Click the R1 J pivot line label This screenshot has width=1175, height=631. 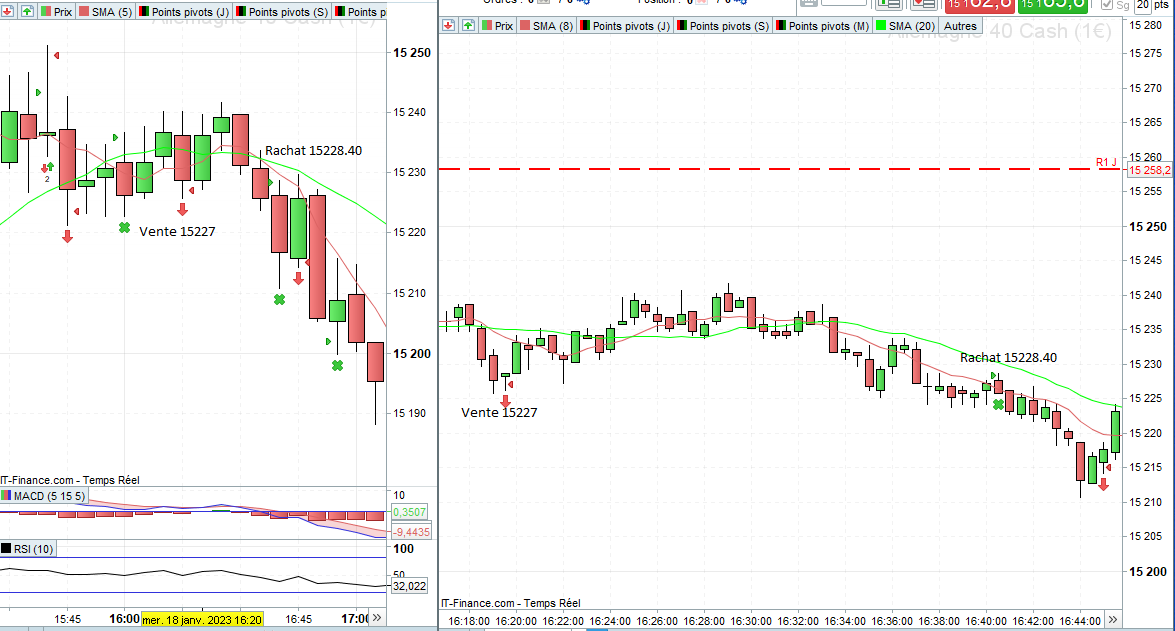click(1106, 162)
